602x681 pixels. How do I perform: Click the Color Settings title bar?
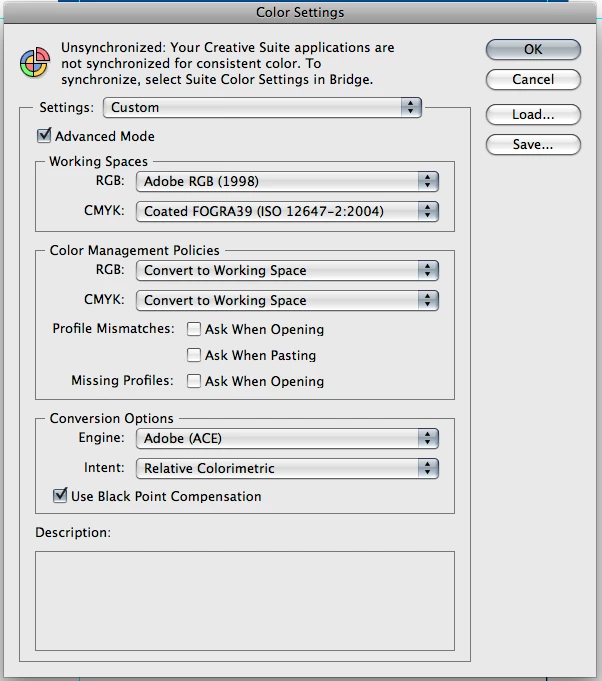300,12
